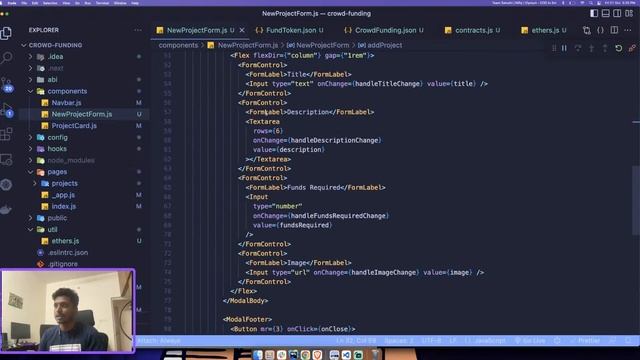
Task: Toggle the bottom panel layout icon
Action: [x=606, y=13]
